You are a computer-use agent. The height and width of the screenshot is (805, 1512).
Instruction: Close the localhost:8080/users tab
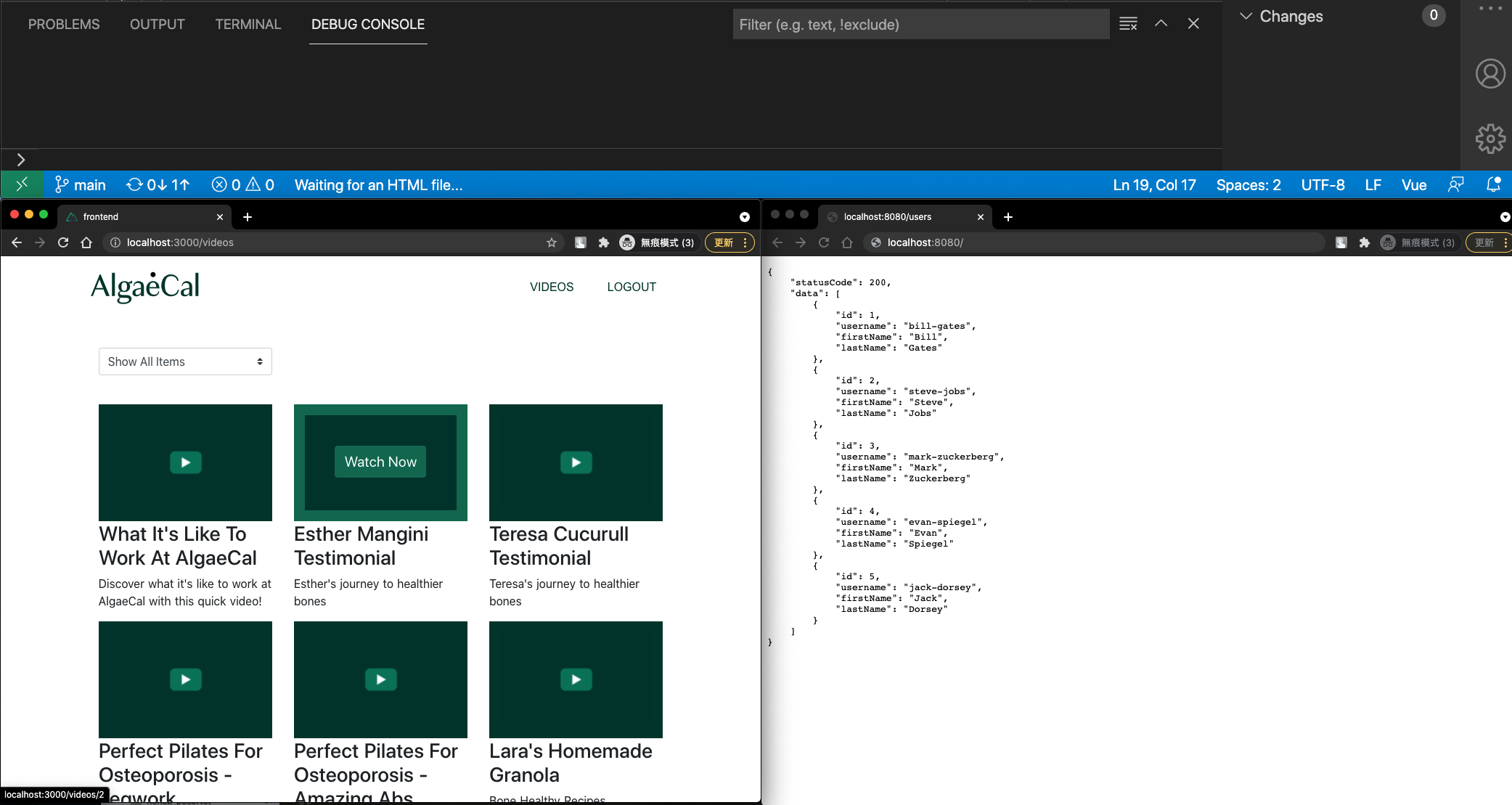[x=981, y=216]
